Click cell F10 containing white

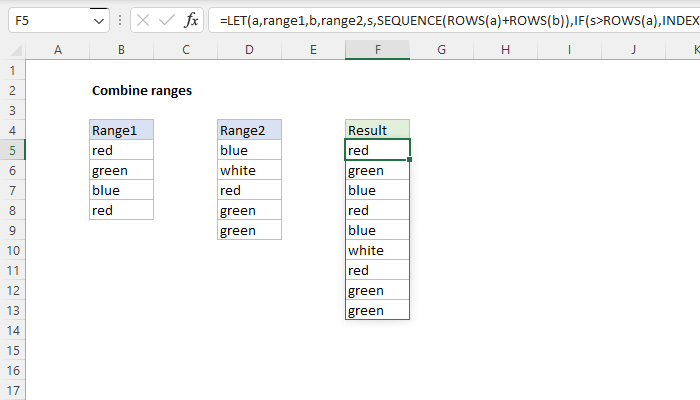(378, 250)
